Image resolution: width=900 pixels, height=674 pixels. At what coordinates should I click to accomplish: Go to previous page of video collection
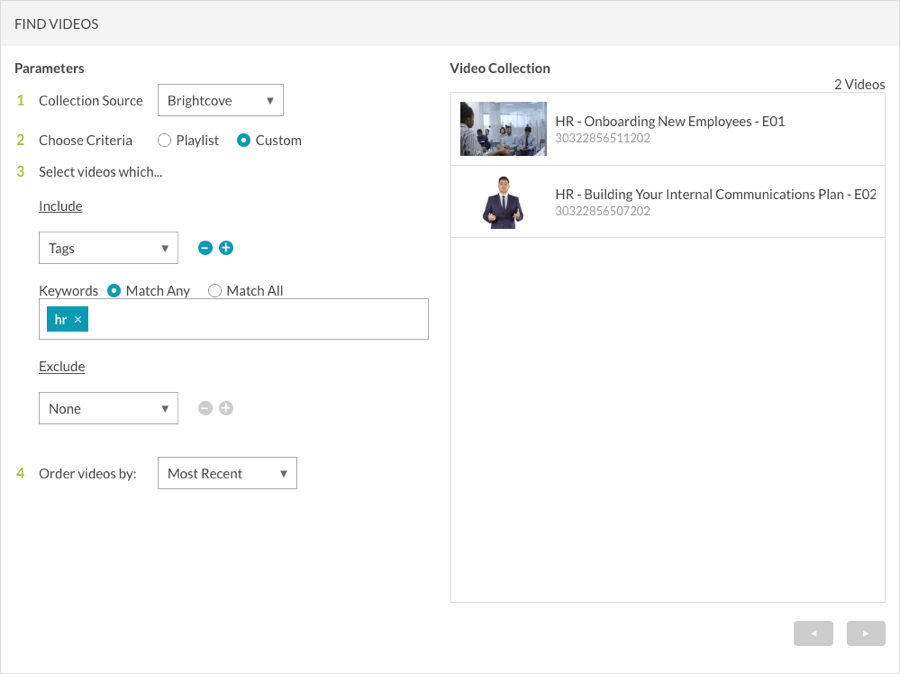click(x=813, y=633)
